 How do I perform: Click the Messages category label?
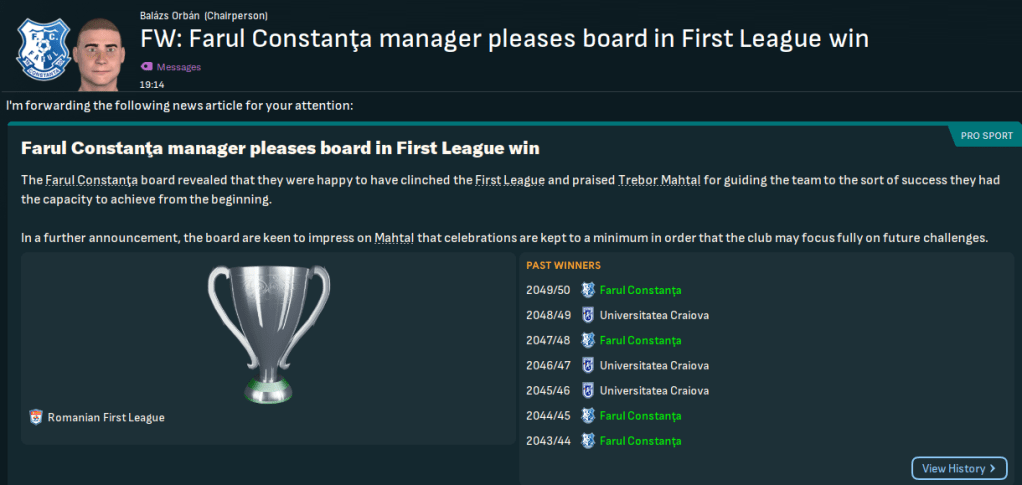(x=179, y=67)
